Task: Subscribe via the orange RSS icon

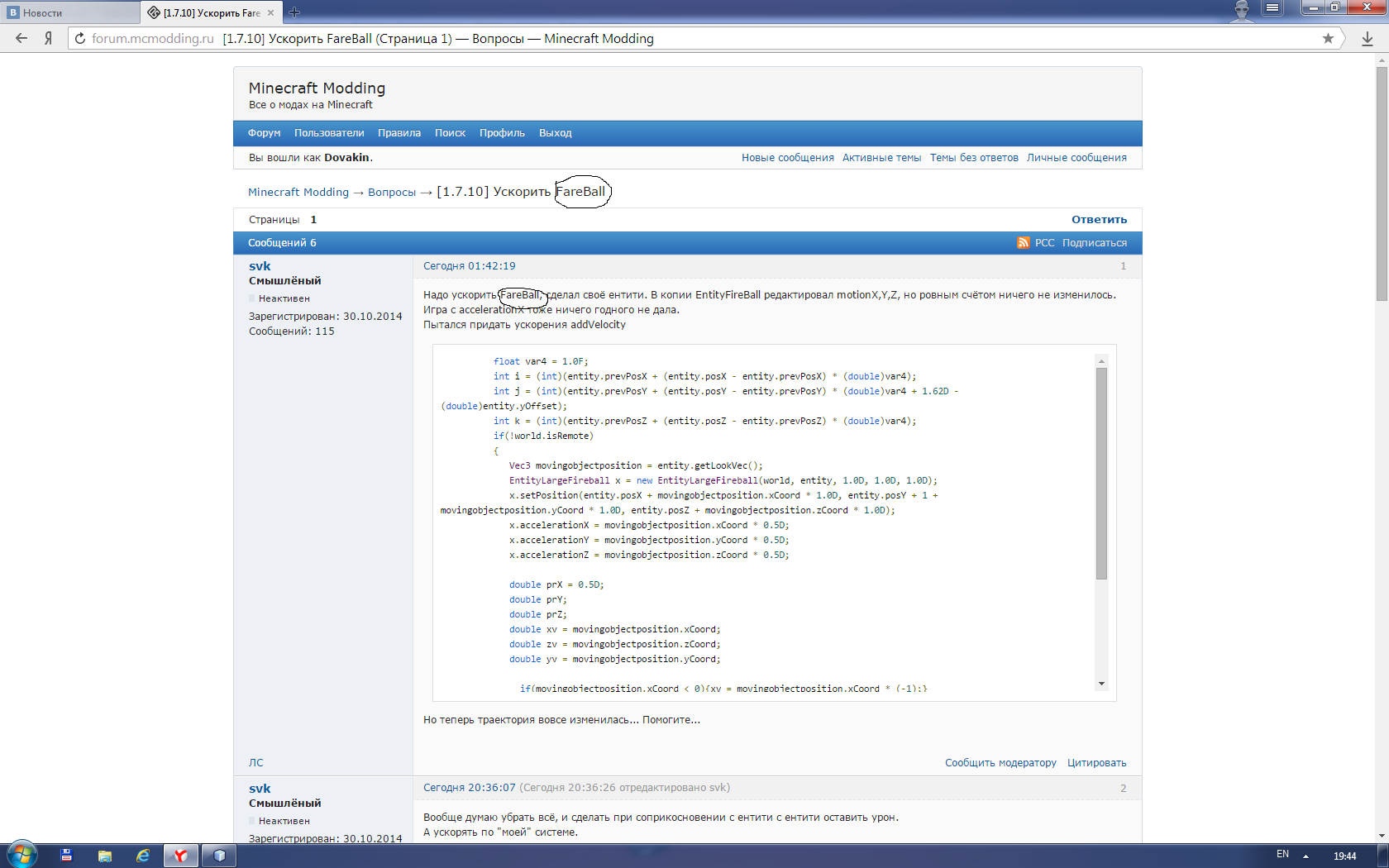Action: [x=1023, y=242]
